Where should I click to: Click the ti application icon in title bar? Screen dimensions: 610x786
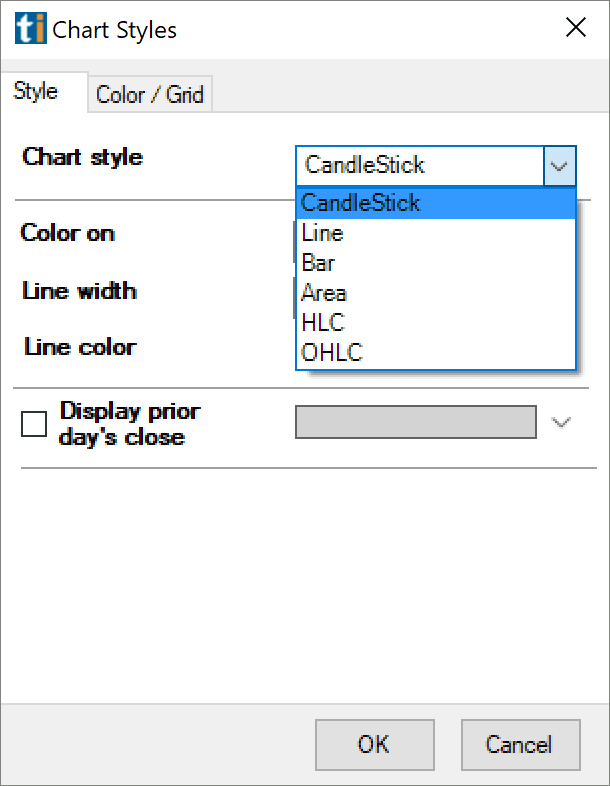click(31, 29)
